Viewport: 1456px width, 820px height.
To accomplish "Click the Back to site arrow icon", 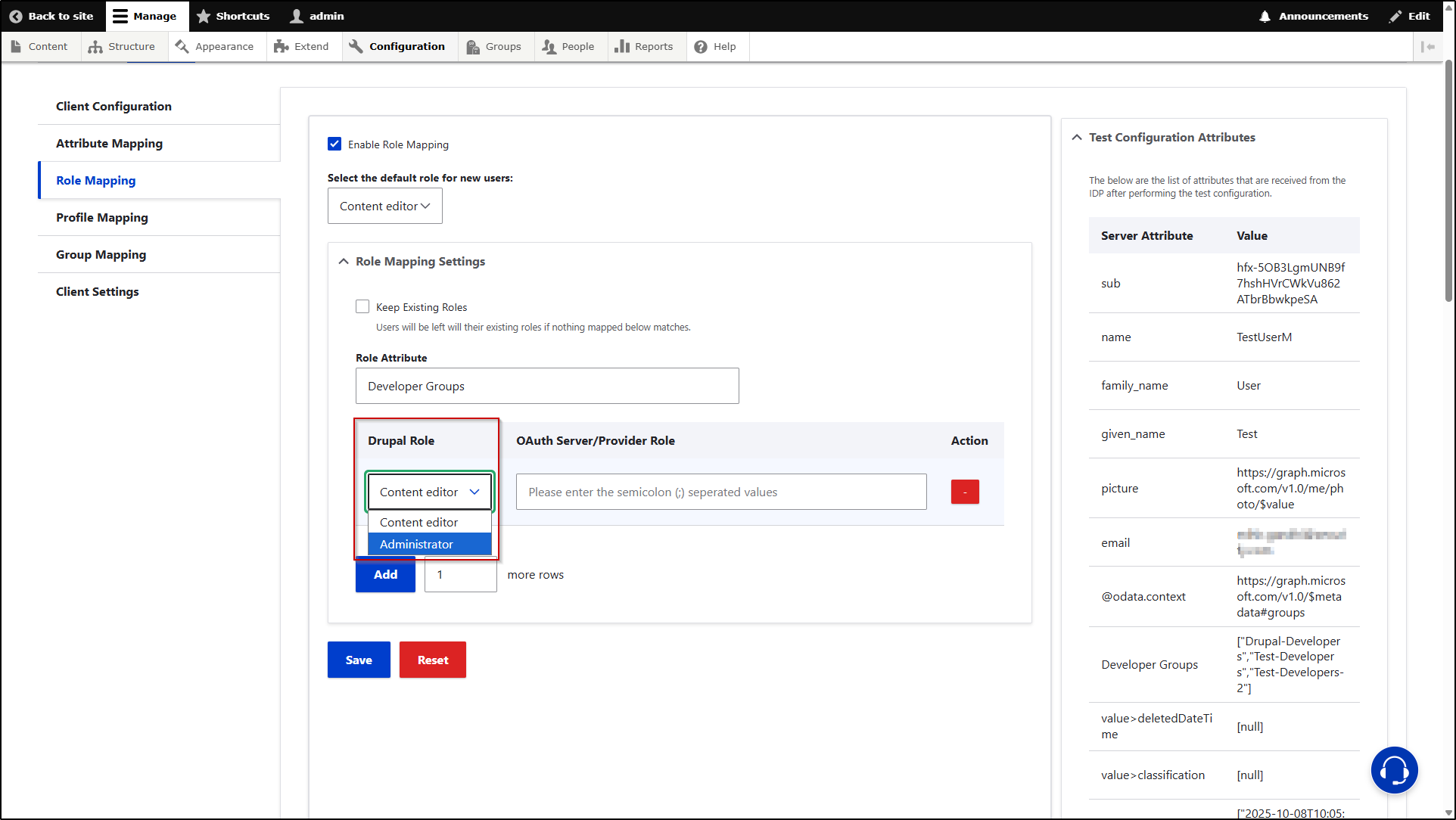I will click(x=16, y=16).
